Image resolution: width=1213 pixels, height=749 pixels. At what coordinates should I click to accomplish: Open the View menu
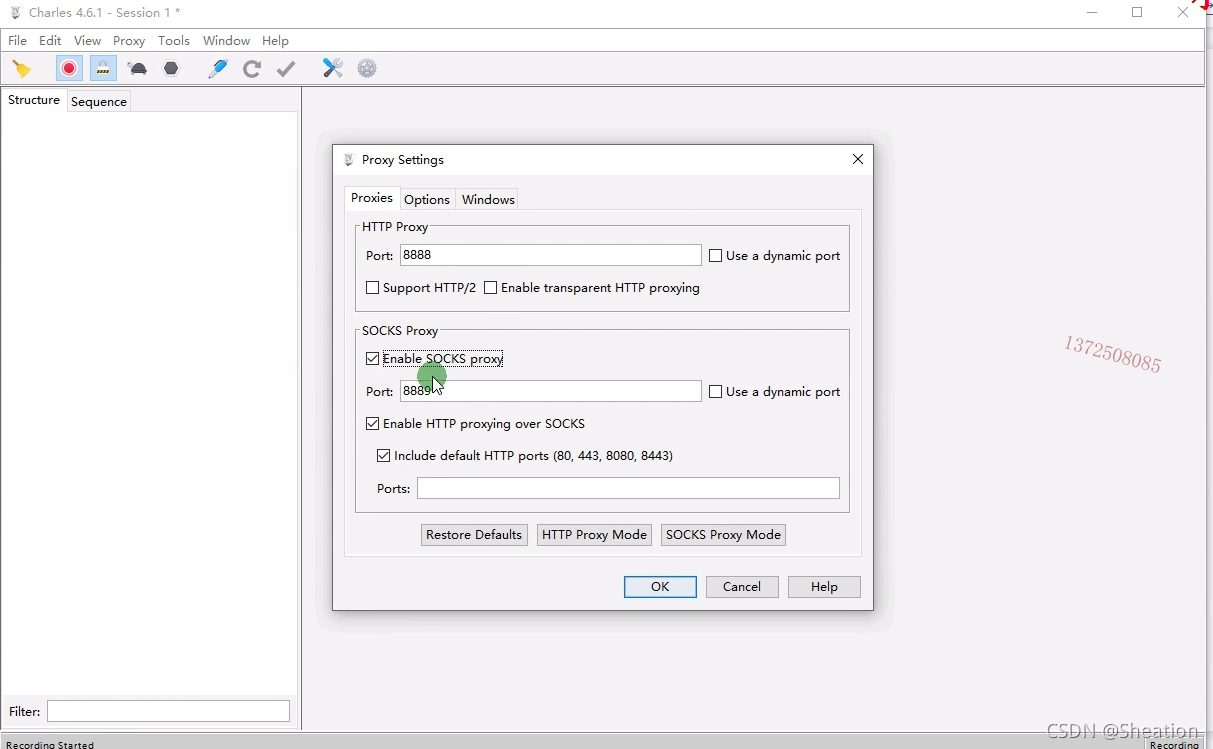pyautogui.click(x=87, y=41)
